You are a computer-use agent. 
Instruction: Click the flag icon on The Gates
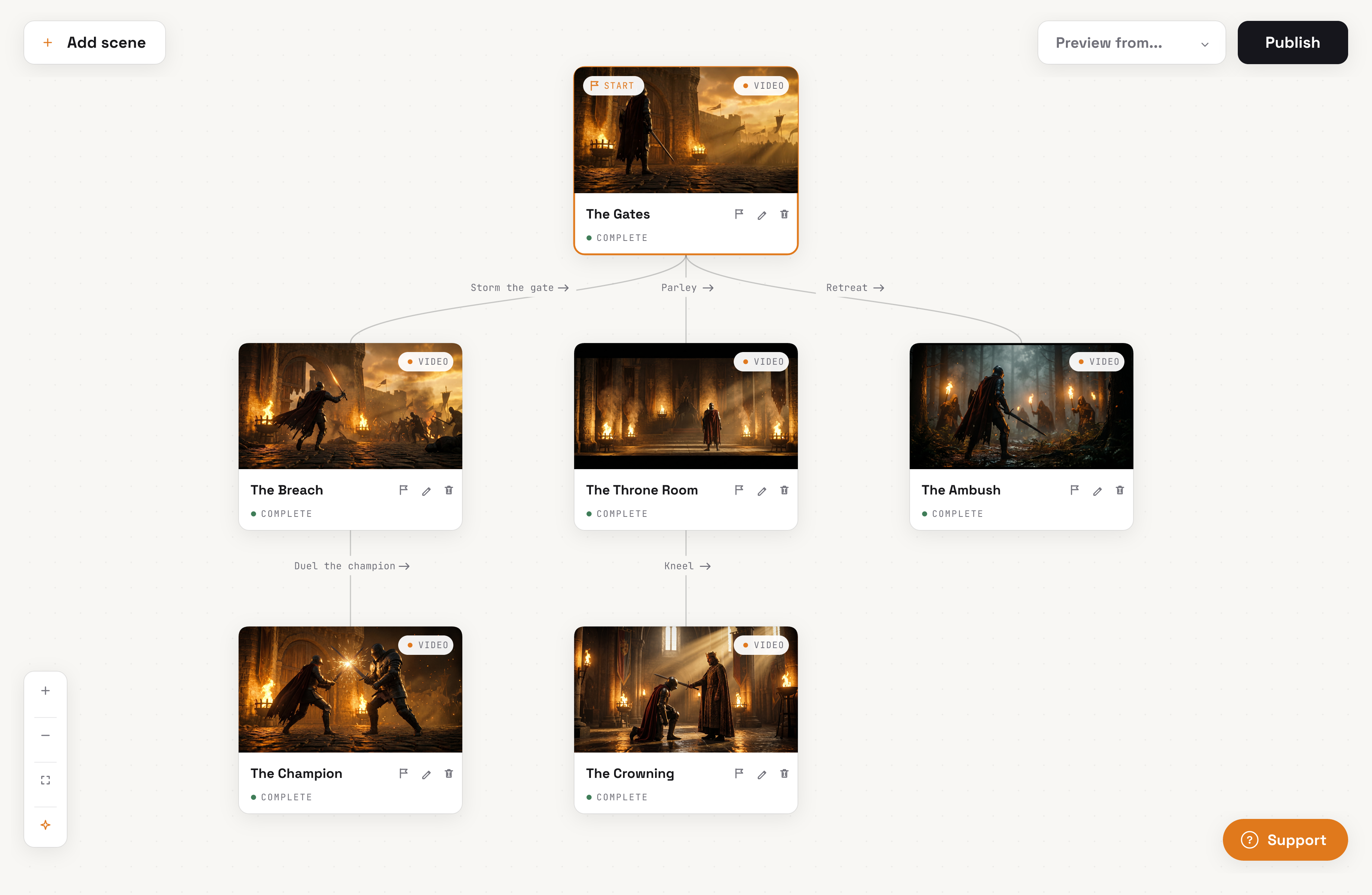click(739, 214)
